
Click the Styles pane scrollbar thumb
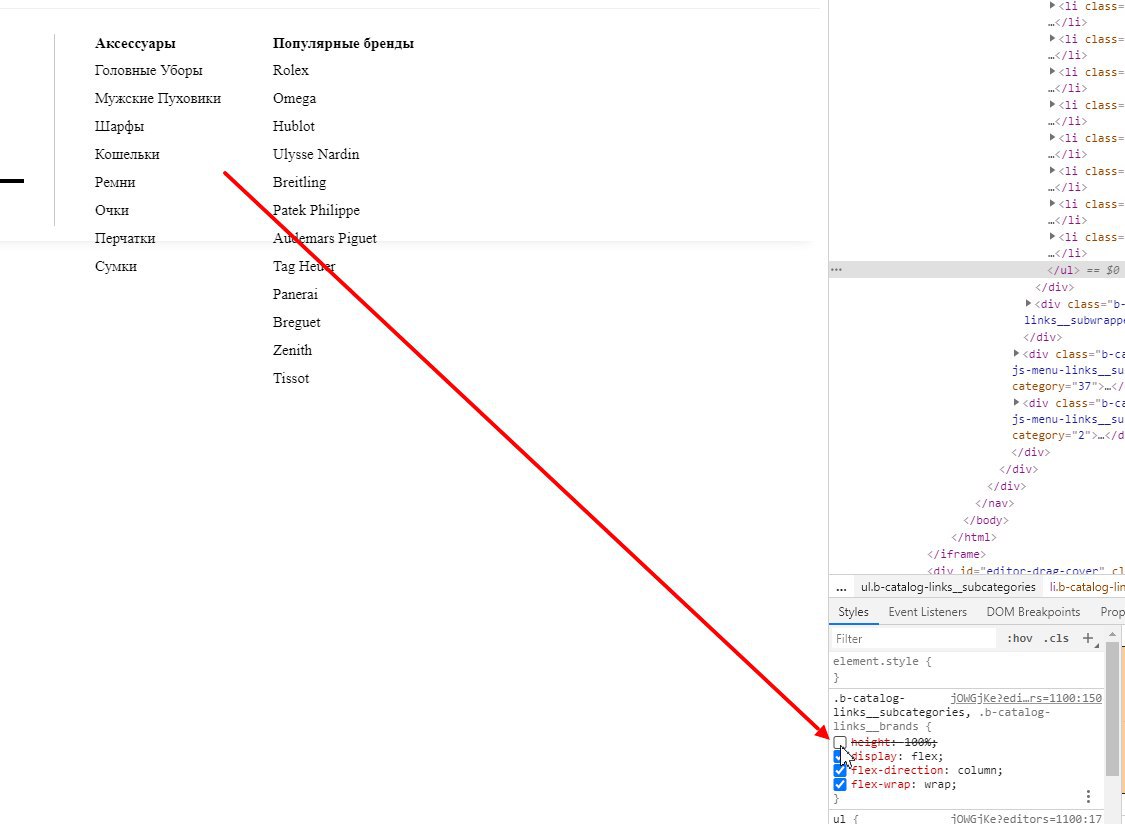(x=1112, y=709)
